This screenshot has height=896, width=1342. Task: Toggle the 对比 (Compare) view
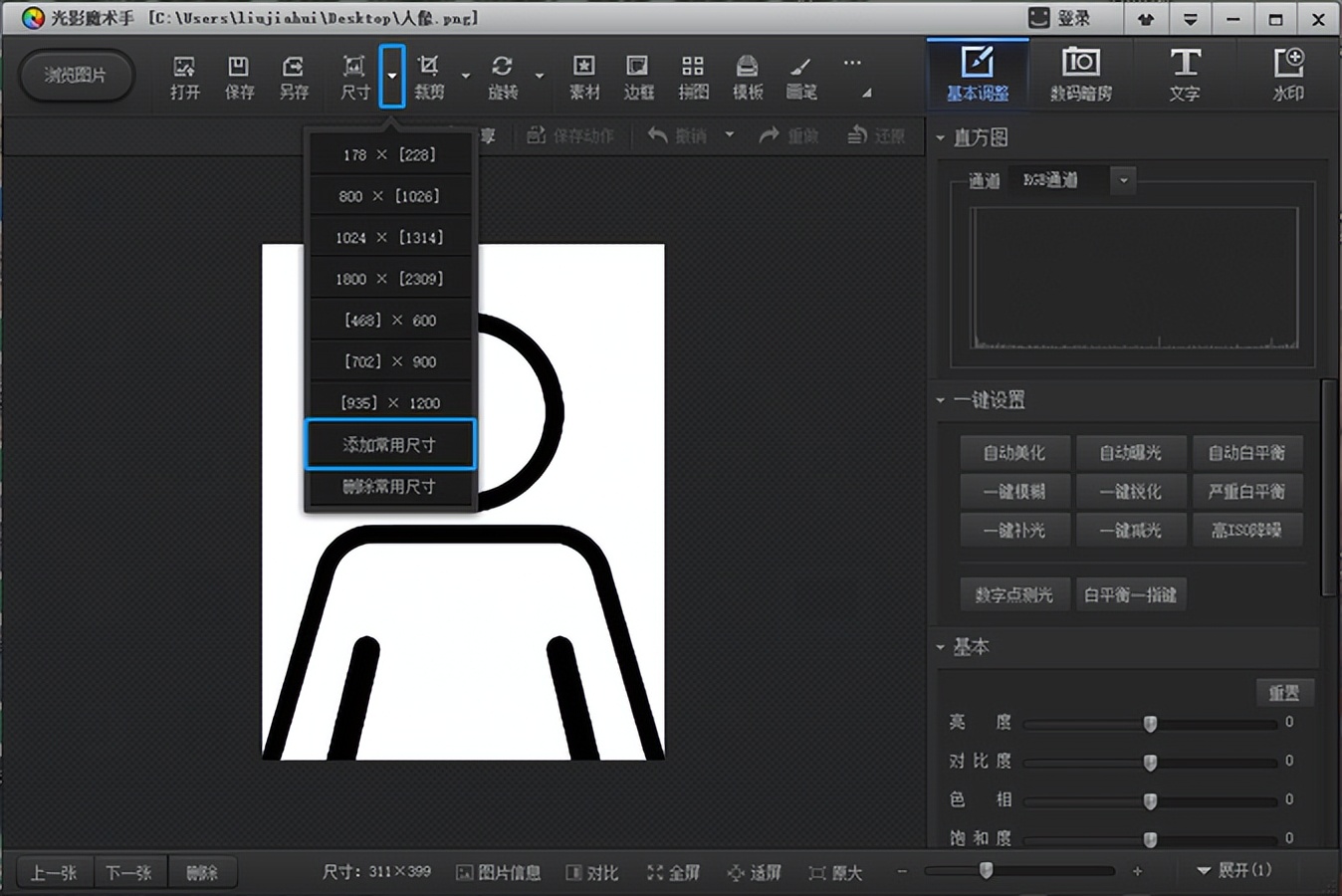point(592,873)
